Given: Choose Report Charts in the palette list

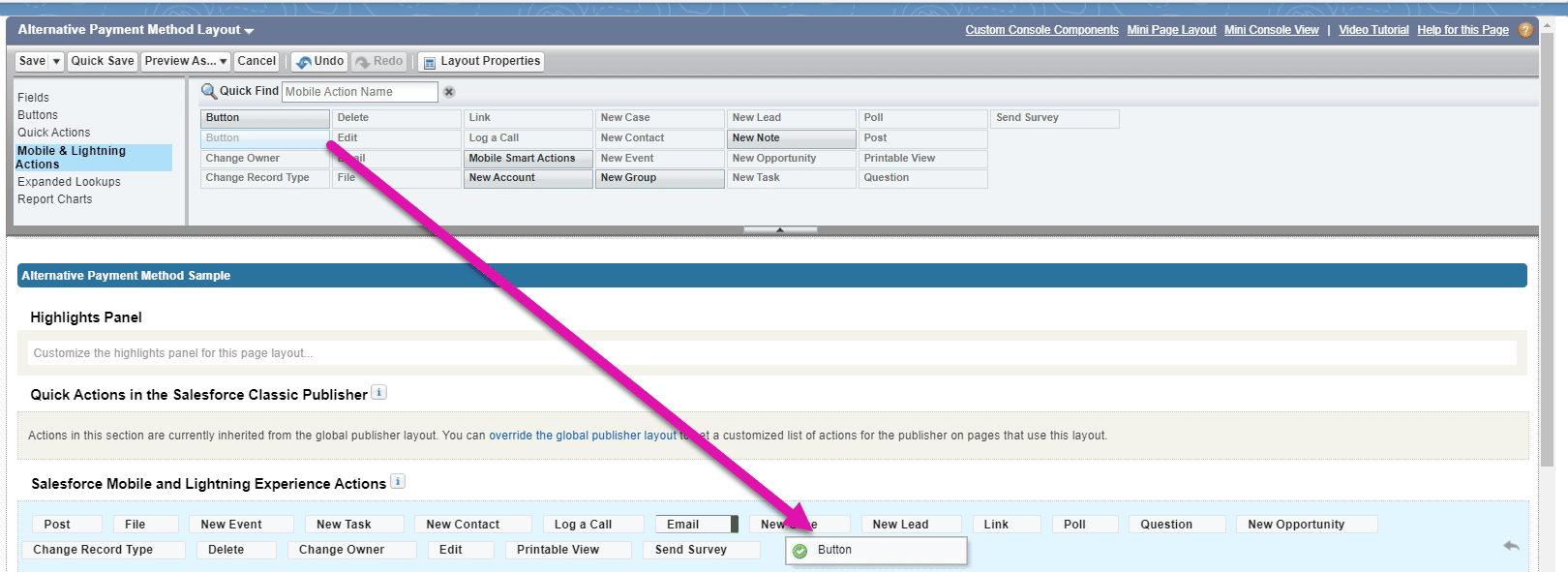Looking at the screenshot, I should click(x=55, y=199).
